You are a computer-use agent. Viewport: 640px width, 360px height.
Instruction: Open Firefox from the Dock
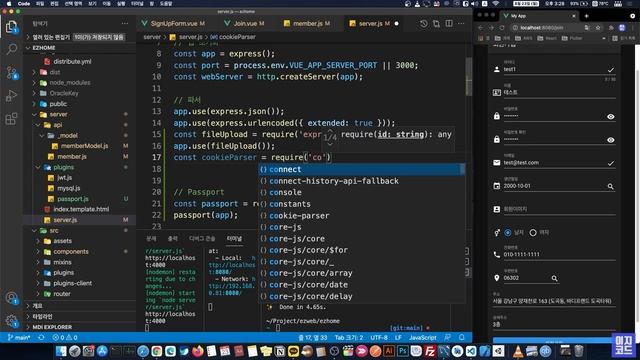[x=198, y=351]
